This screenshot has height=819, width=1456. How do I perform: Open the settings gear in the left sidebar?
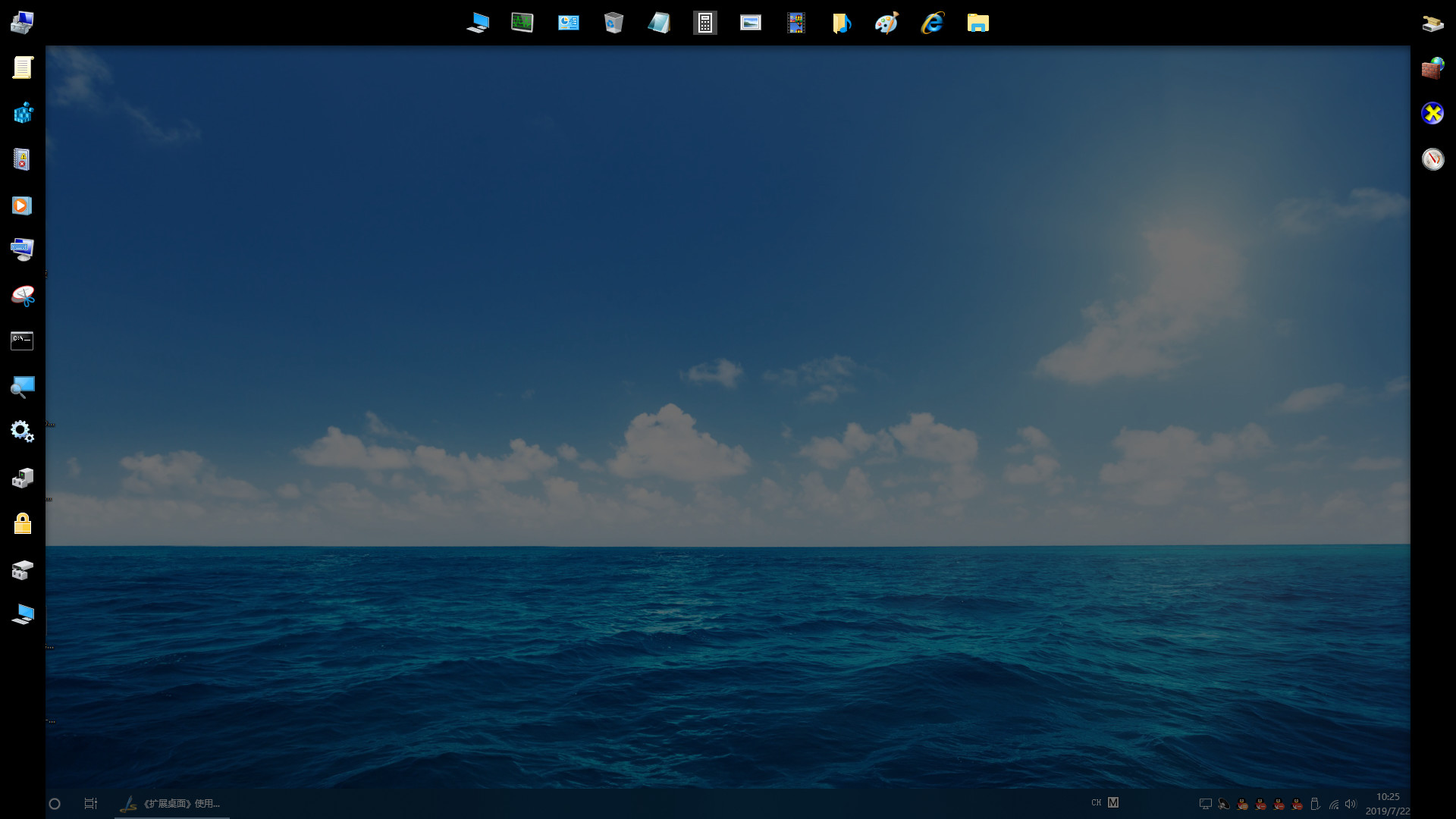(x=23, y=431)
